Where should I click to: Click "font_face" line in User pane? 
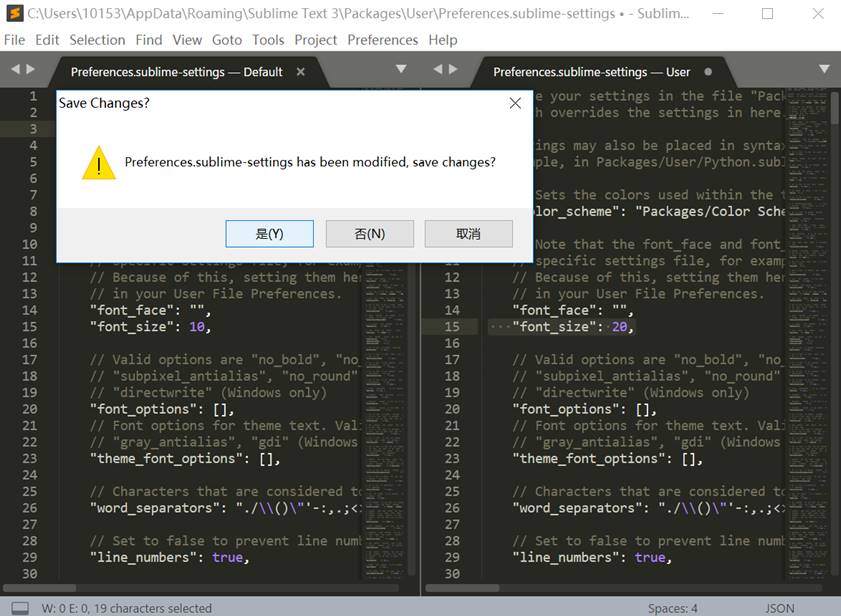573,310
